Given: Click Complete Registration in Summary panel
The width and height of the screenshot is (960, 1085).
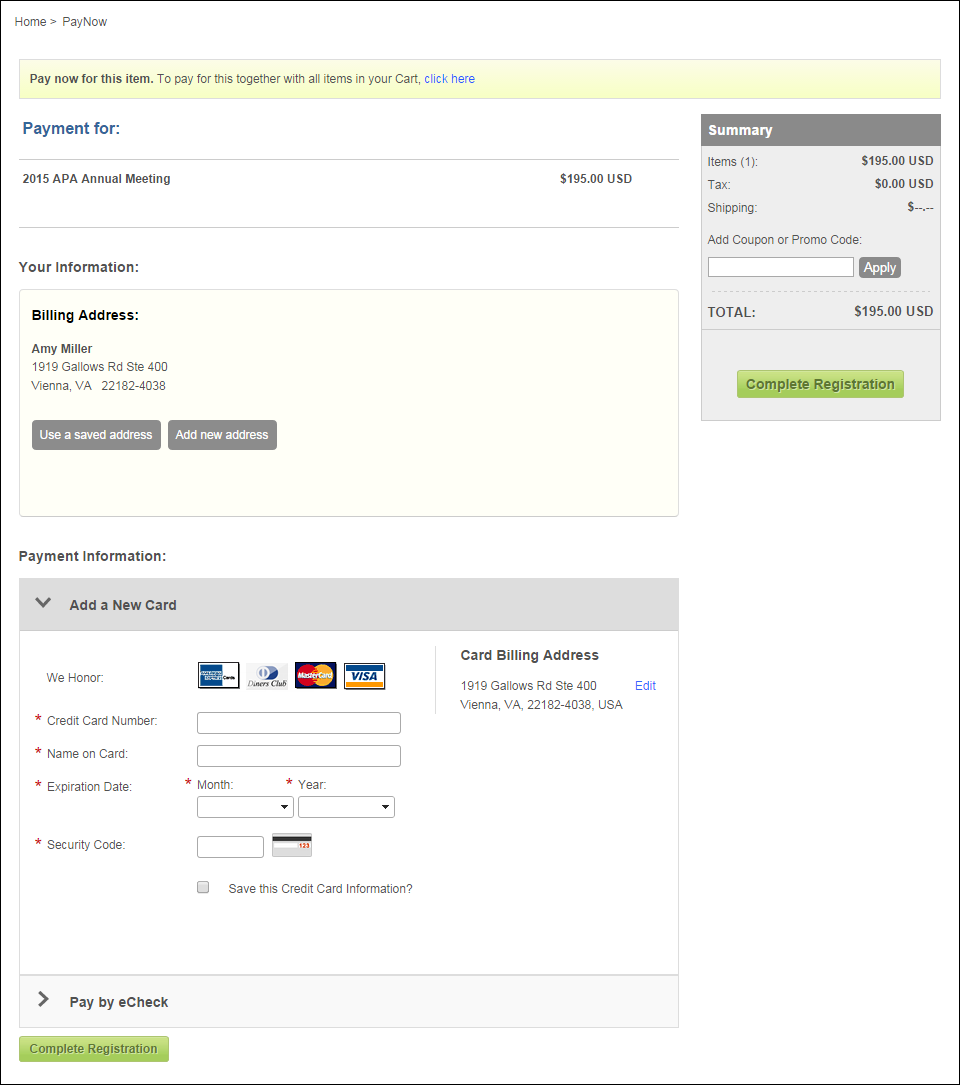Looking at the screenshot, I should coord(820,384).
